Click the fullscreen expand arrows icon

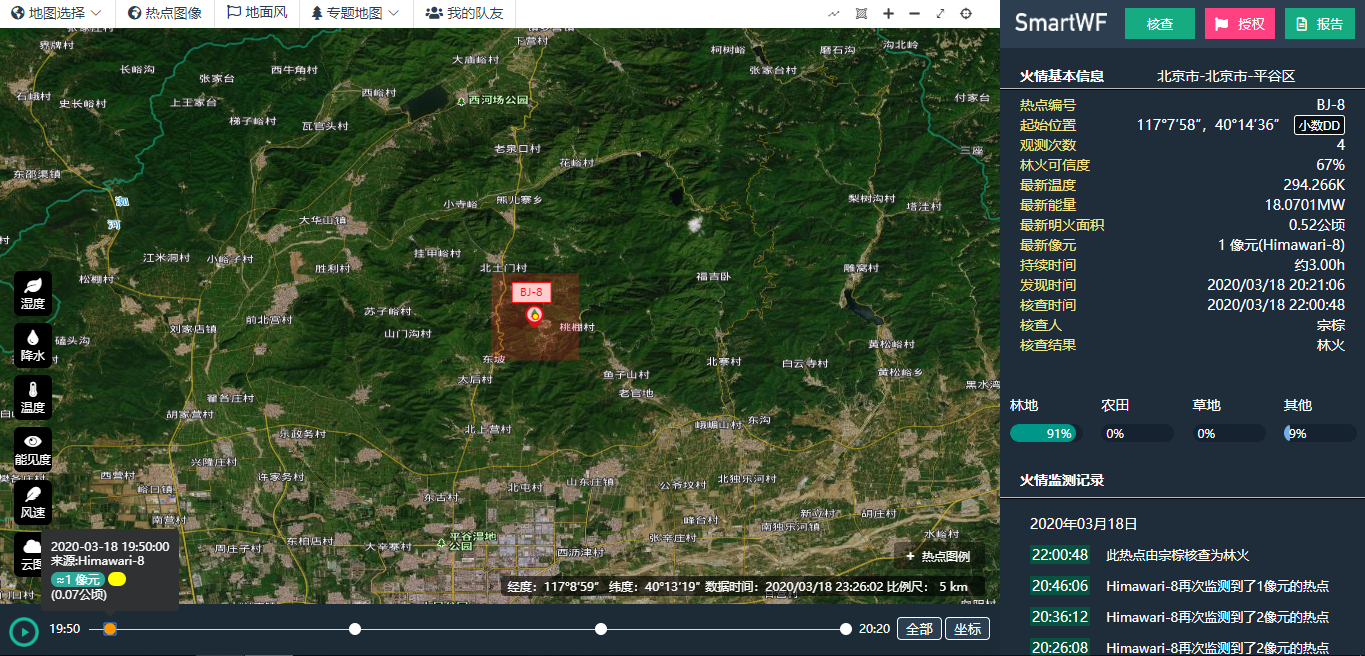(940, 14)
